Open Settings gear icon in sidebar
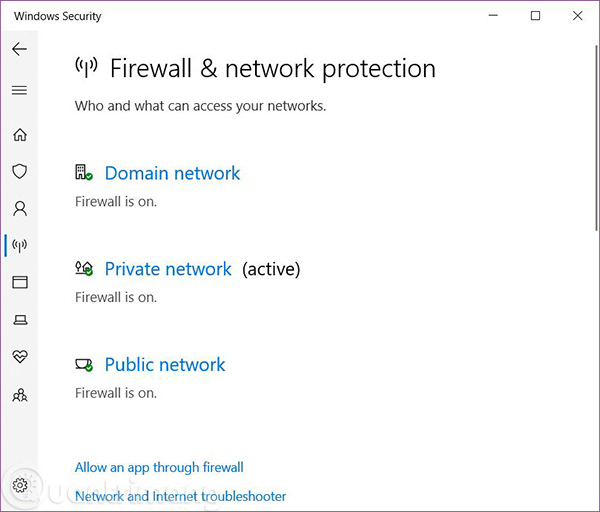Image resolution: width=600 pixels, height=512 pixels. (20, 485)
